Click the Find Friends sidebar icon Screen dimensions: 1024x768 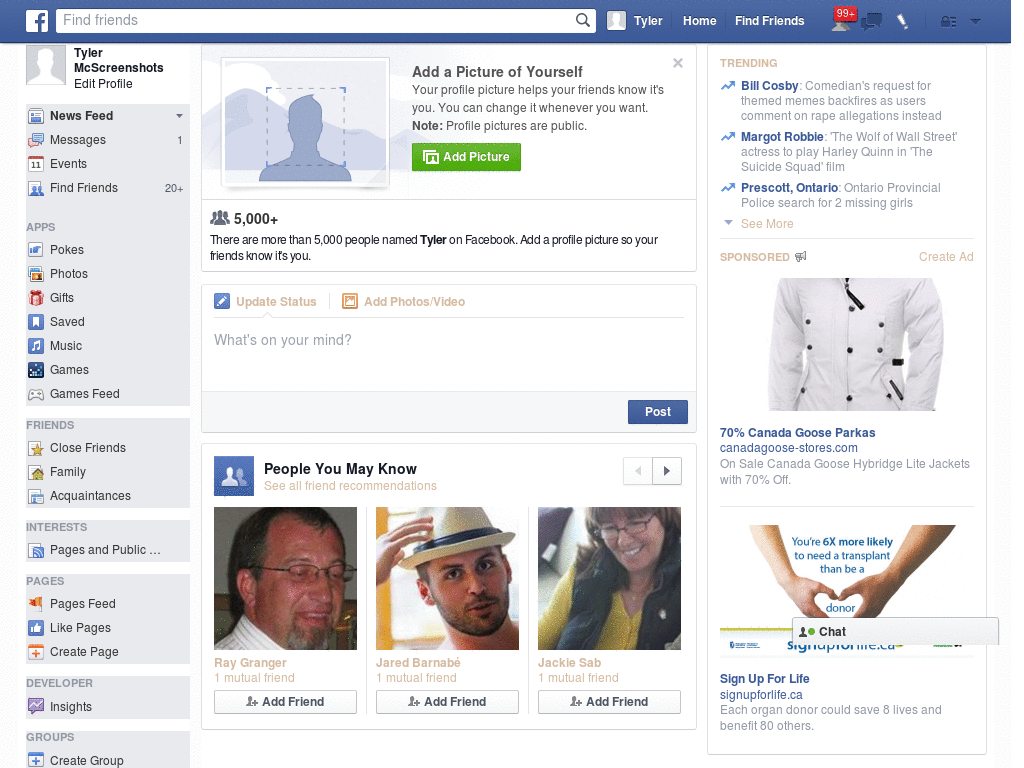pyautogui.click(x=36, y=189)
